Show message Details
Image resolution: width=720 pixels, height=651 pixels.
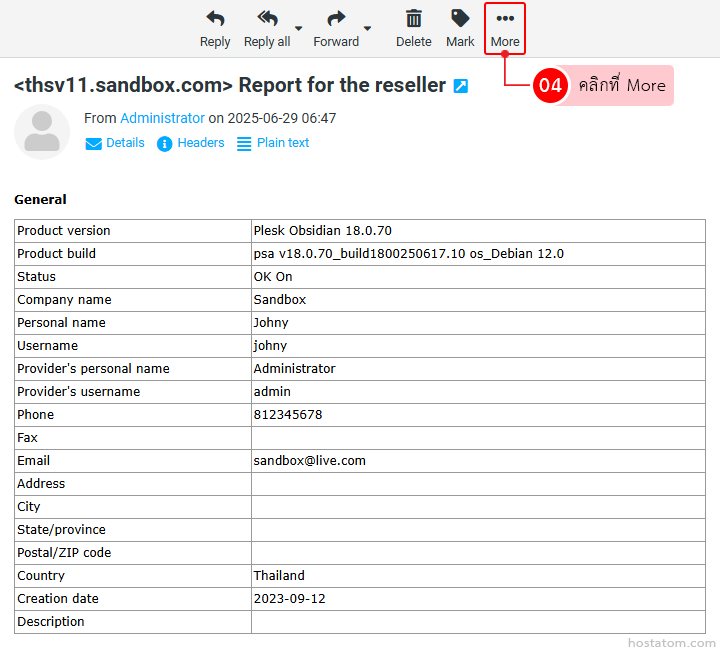coord(125,143)
